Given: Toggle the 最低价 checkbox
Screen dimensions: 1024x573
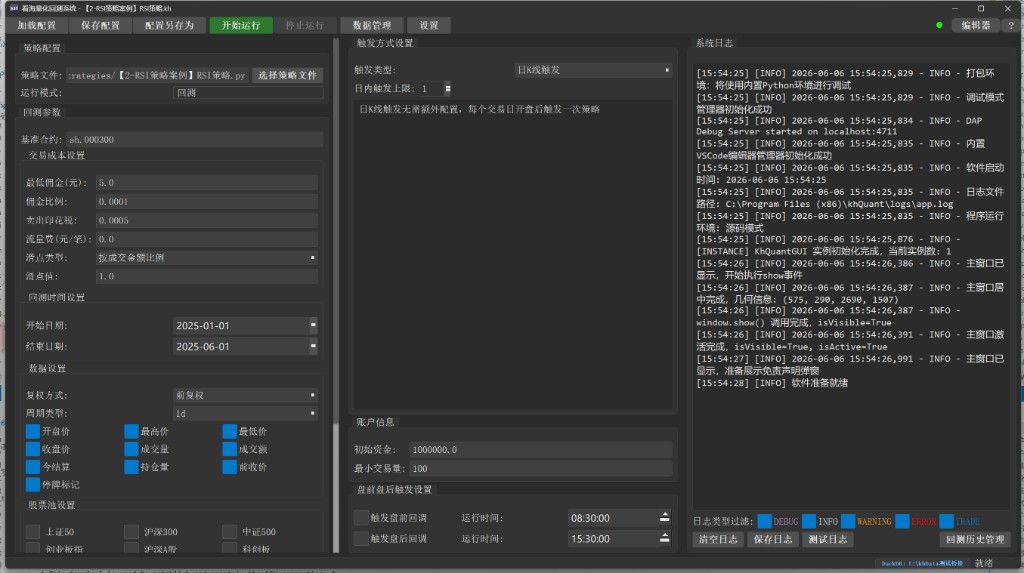Looking at the screenshot, I should pyautogui.click(x=229, y=431).
